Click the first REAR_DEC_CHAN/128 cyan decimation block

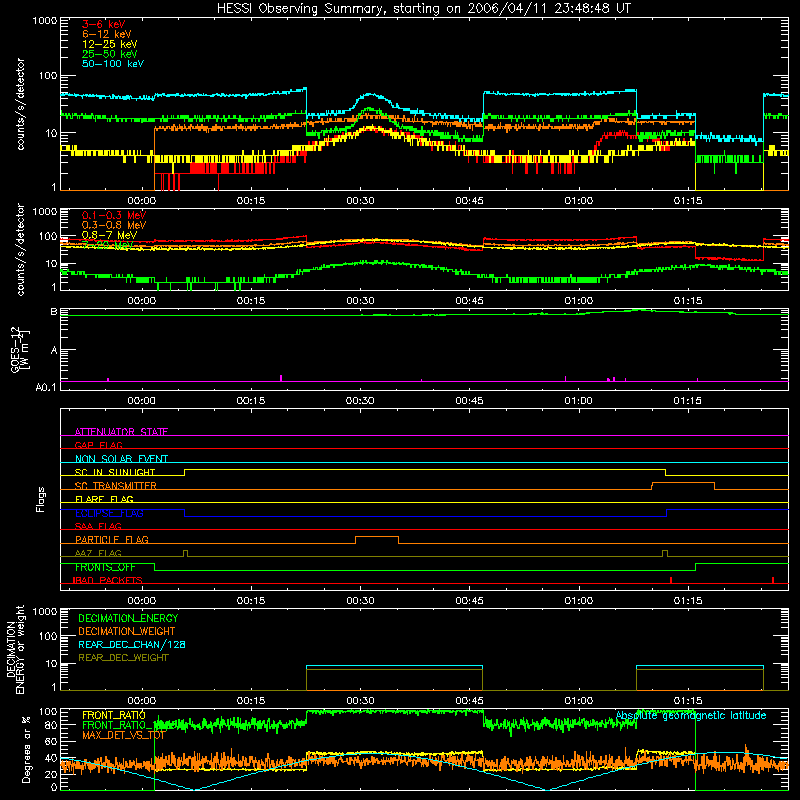(394, 666)
